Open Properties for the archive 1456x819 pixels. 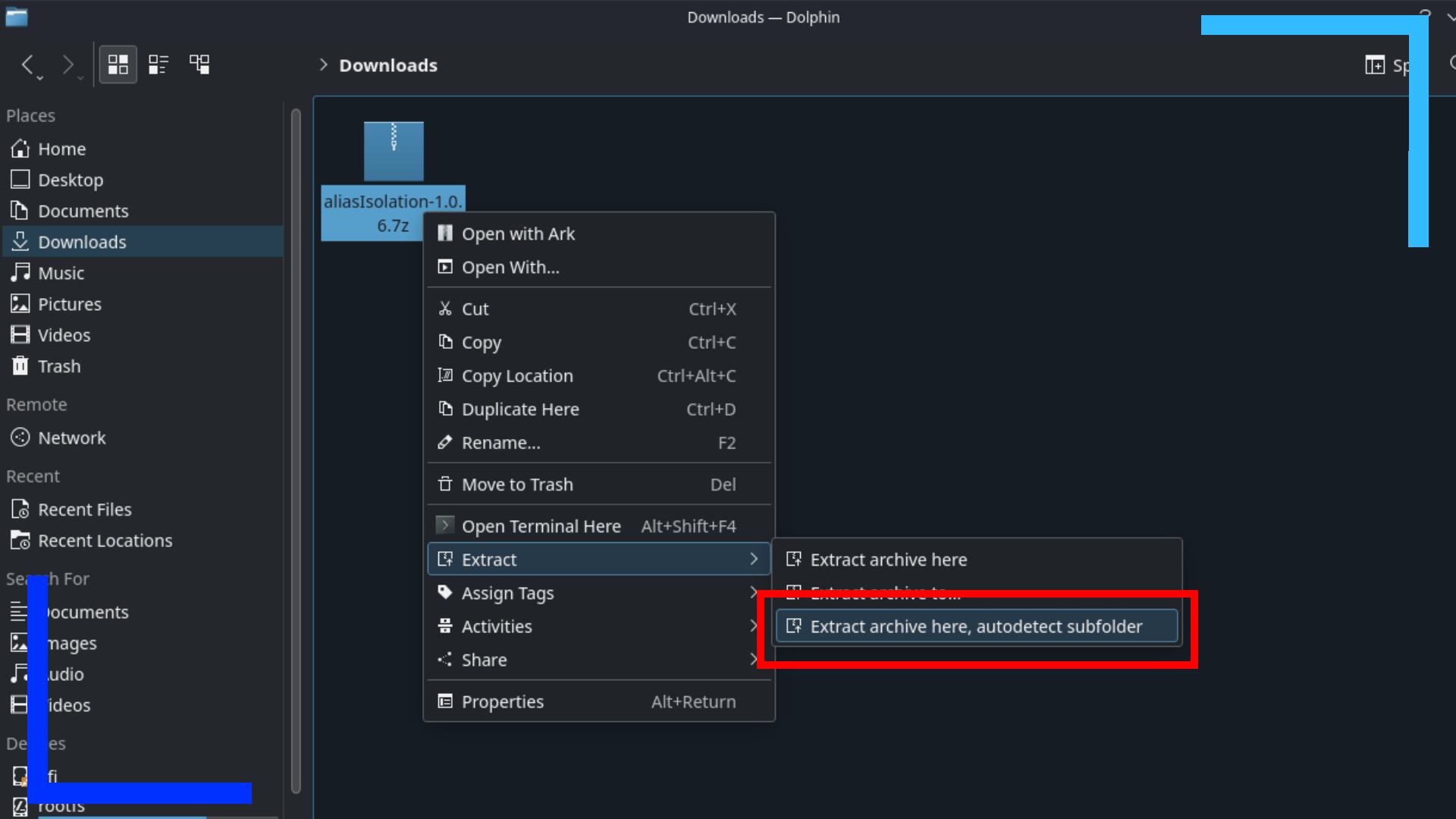(x=503, y=701)
